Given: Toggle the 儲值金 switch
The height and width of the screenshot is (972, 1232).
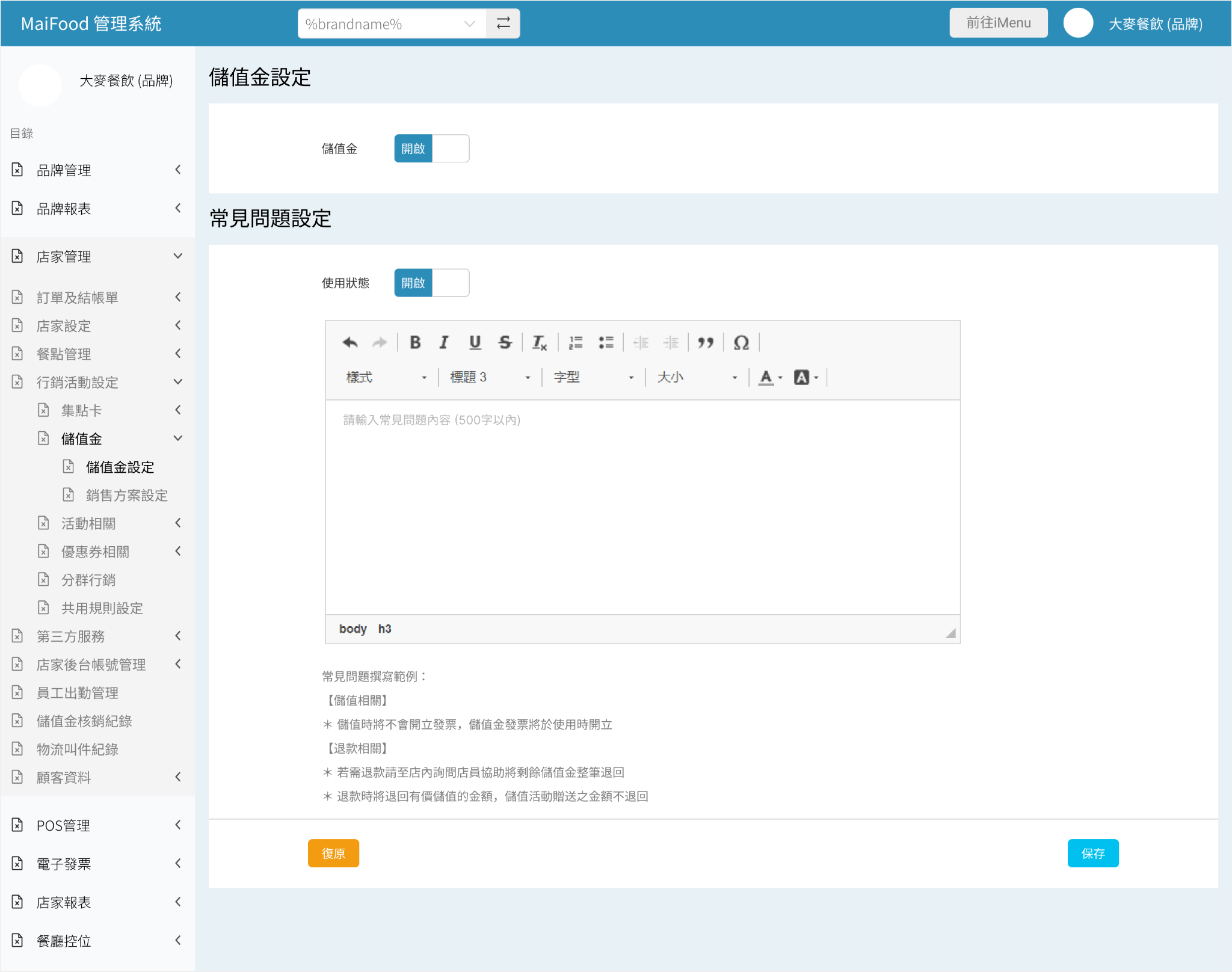Looking at the screenshot, I should point(431,149).
